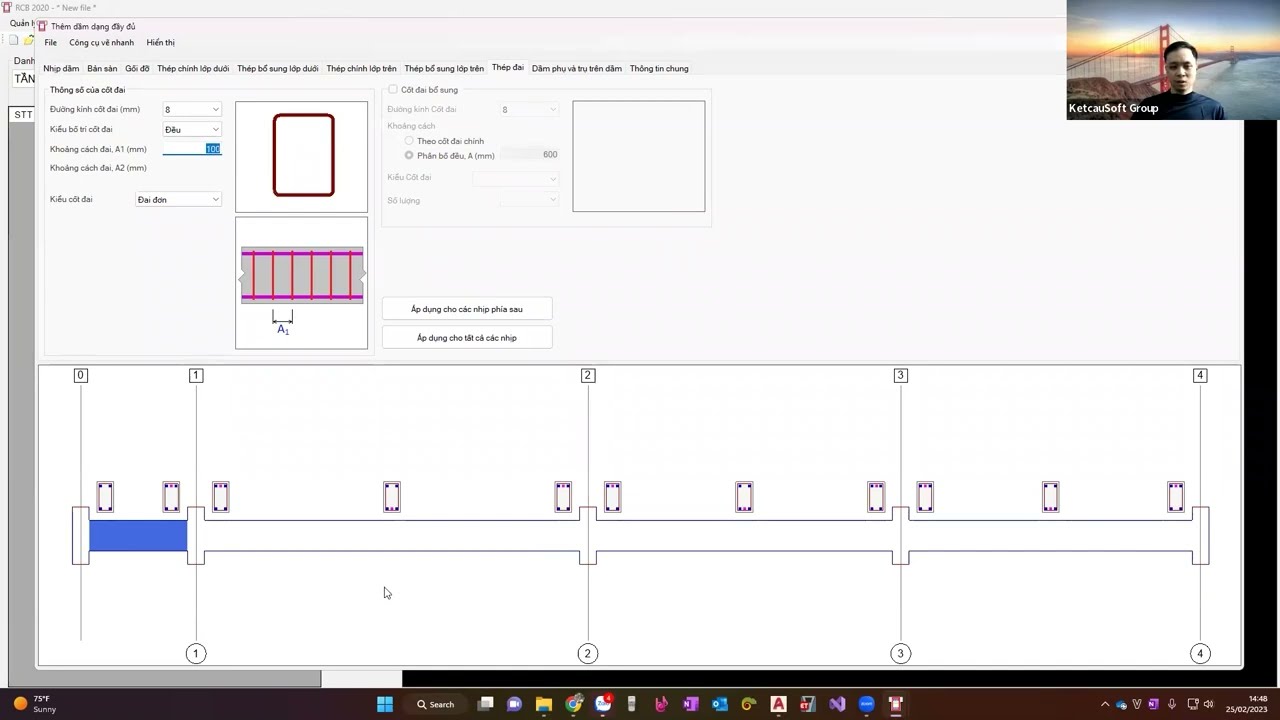Click the RCB app icon on taskbar
Screen dimensions: 1280x720
pyautogui.click(x=896, y=704)
